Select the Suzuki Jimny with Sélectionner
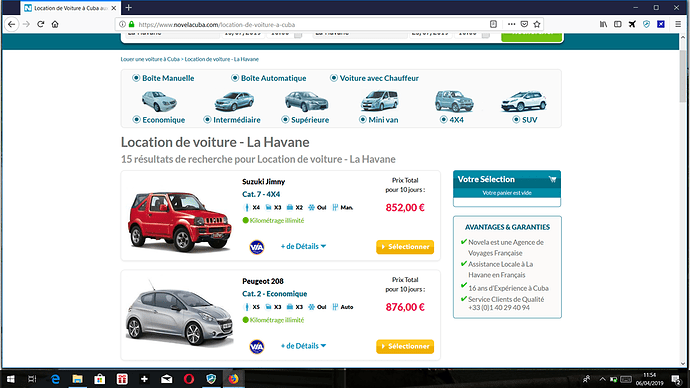Screen dimensions: 690x388 [405, 247]
